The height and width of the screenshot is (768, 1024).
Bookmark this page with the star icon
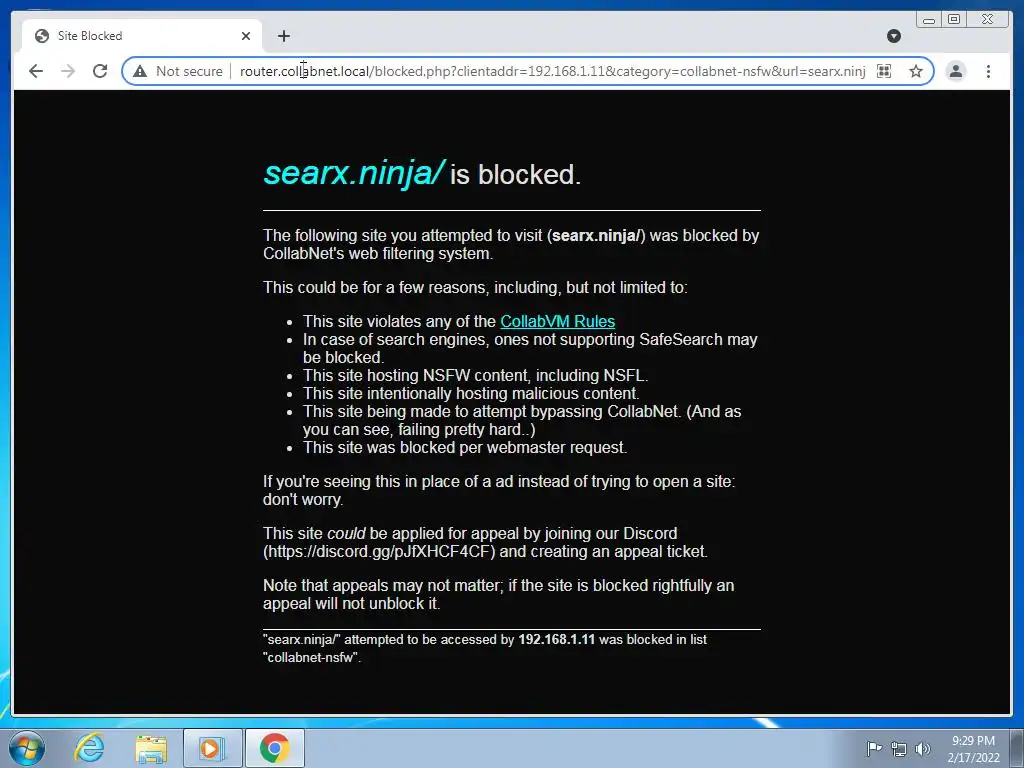(x=916, y=71)
